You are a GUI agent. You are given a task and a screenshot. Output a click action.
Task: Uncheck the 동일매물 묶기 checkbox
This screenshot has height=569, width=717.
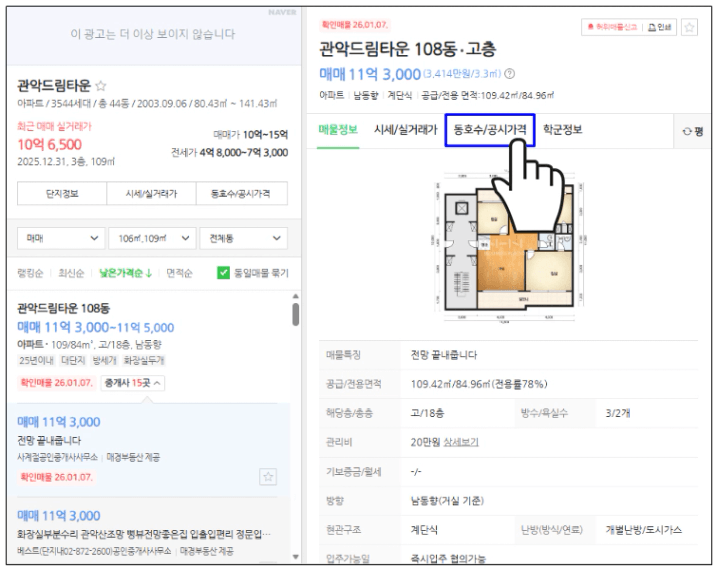pos(223,273)
